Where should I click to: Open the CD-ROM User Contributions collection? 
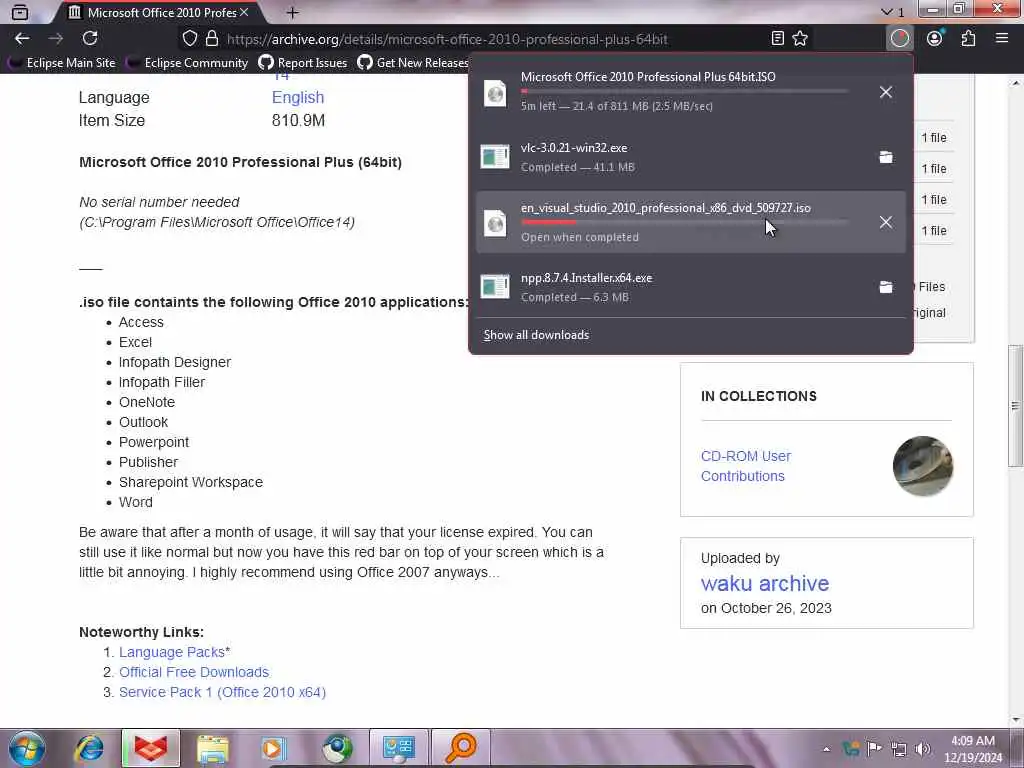[746, 466]
